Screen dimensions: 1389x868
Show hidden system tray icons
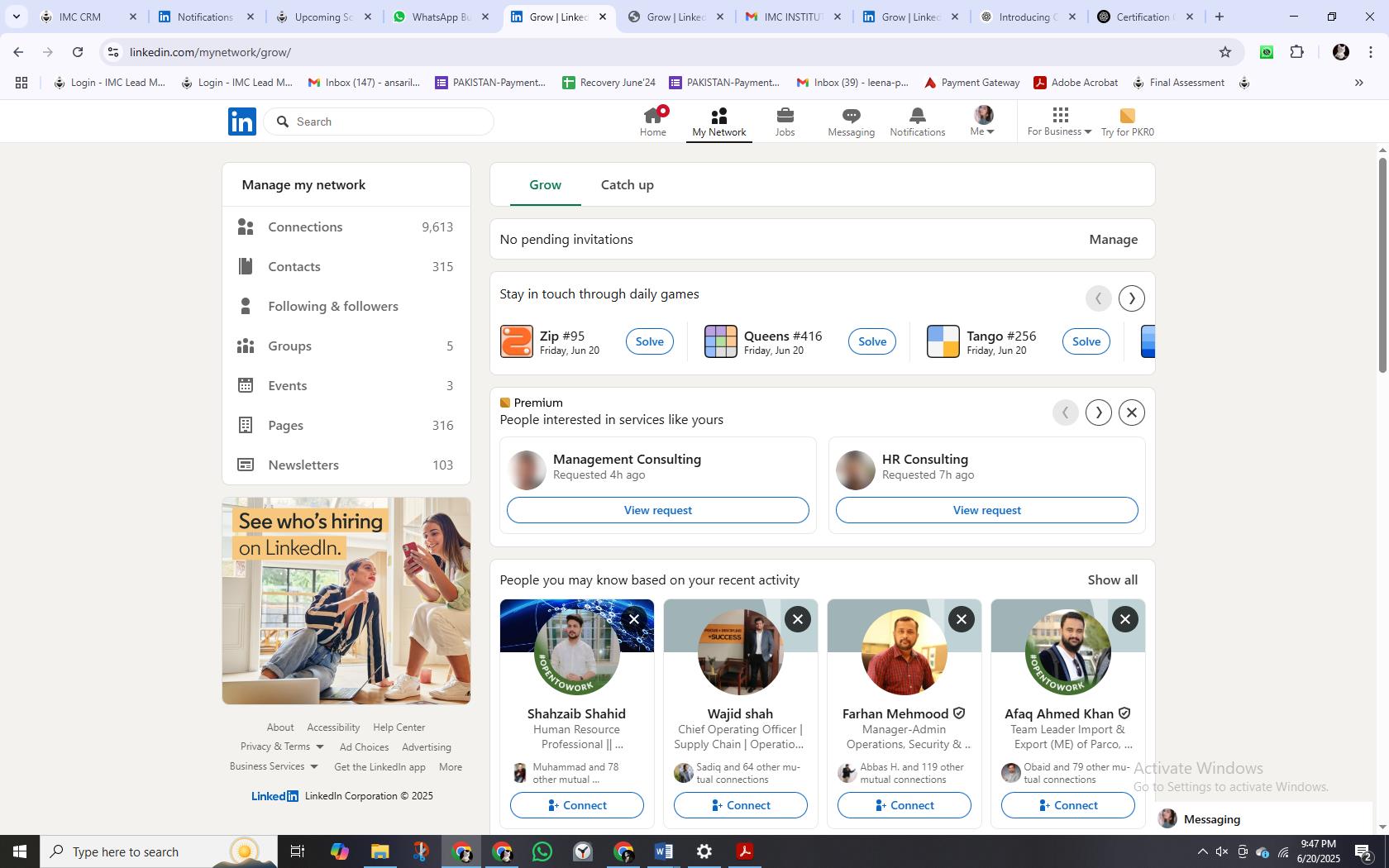coord(1202,851)
